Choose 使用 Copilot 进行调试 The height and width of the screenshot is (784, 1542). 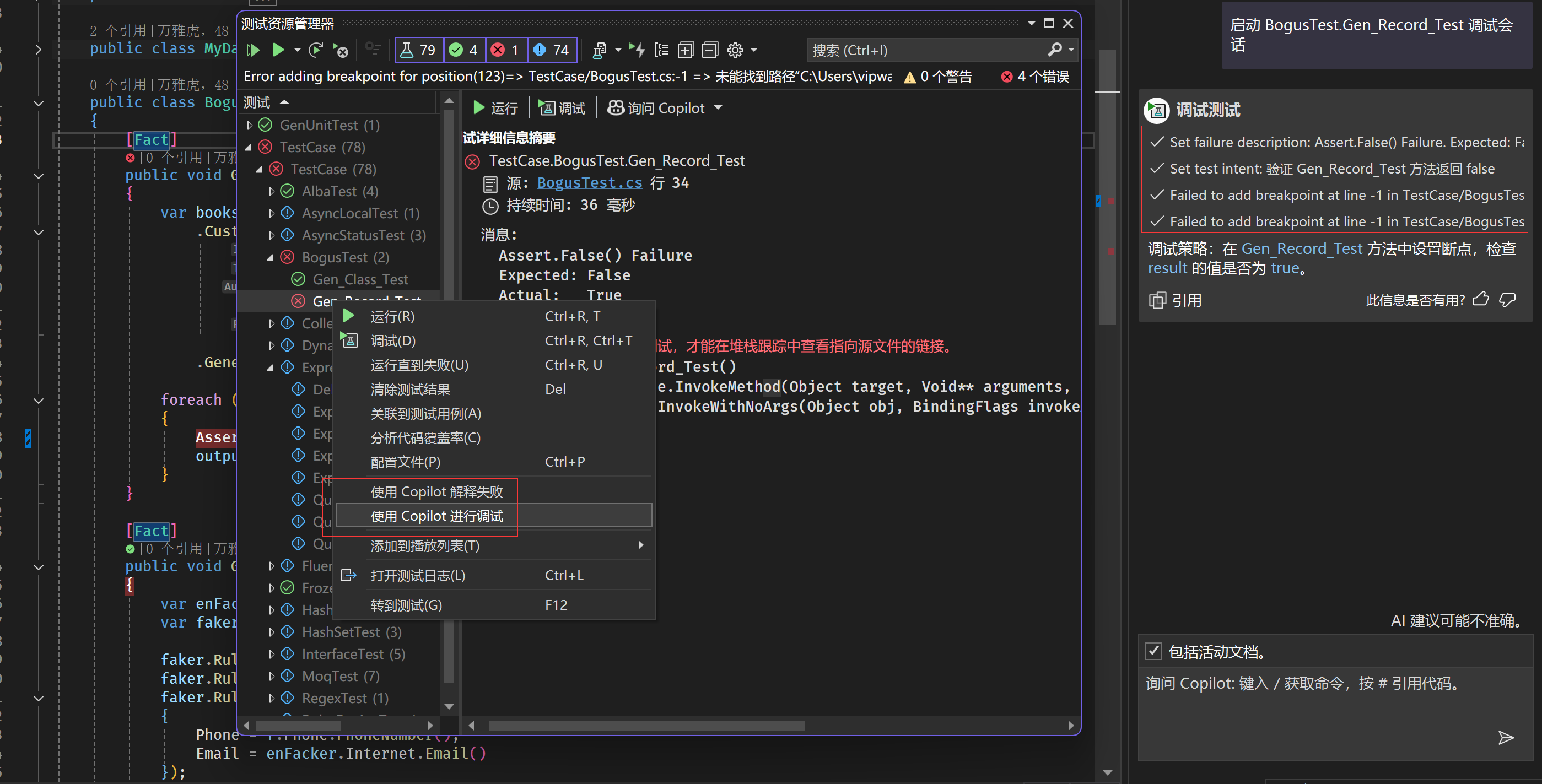(494, 516)
